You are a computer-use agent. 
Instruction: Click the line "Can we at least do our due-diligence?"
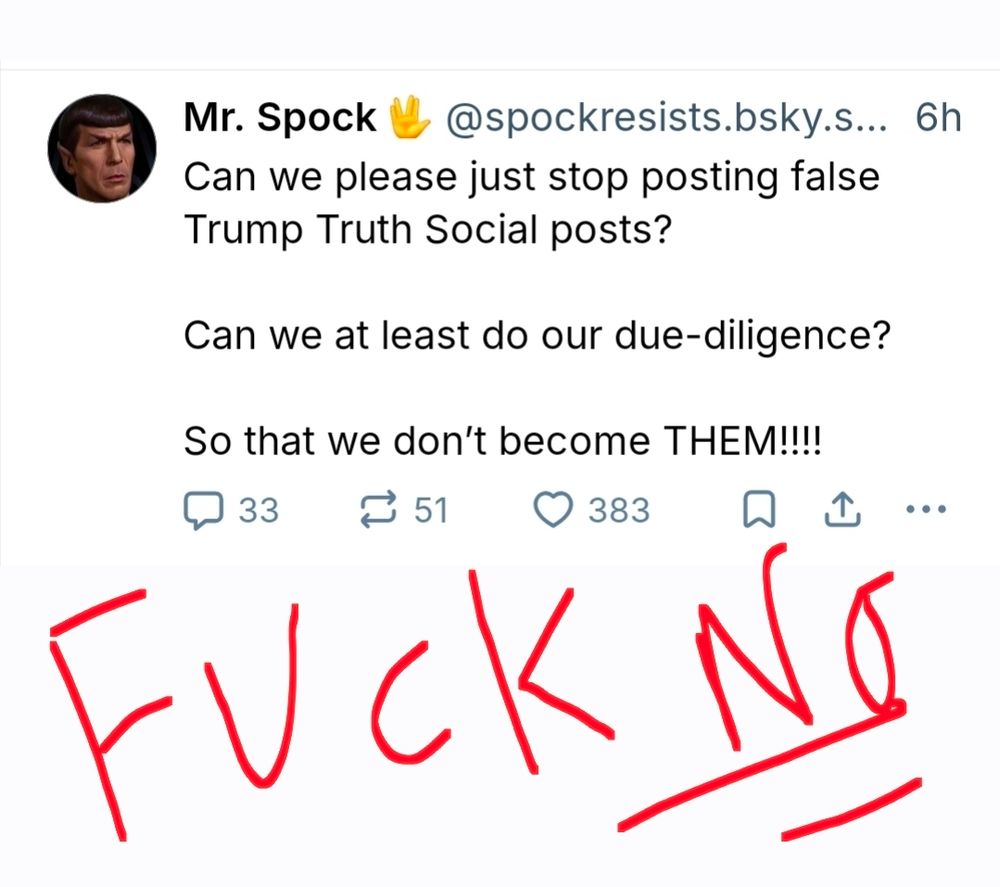tap(536, 334)
